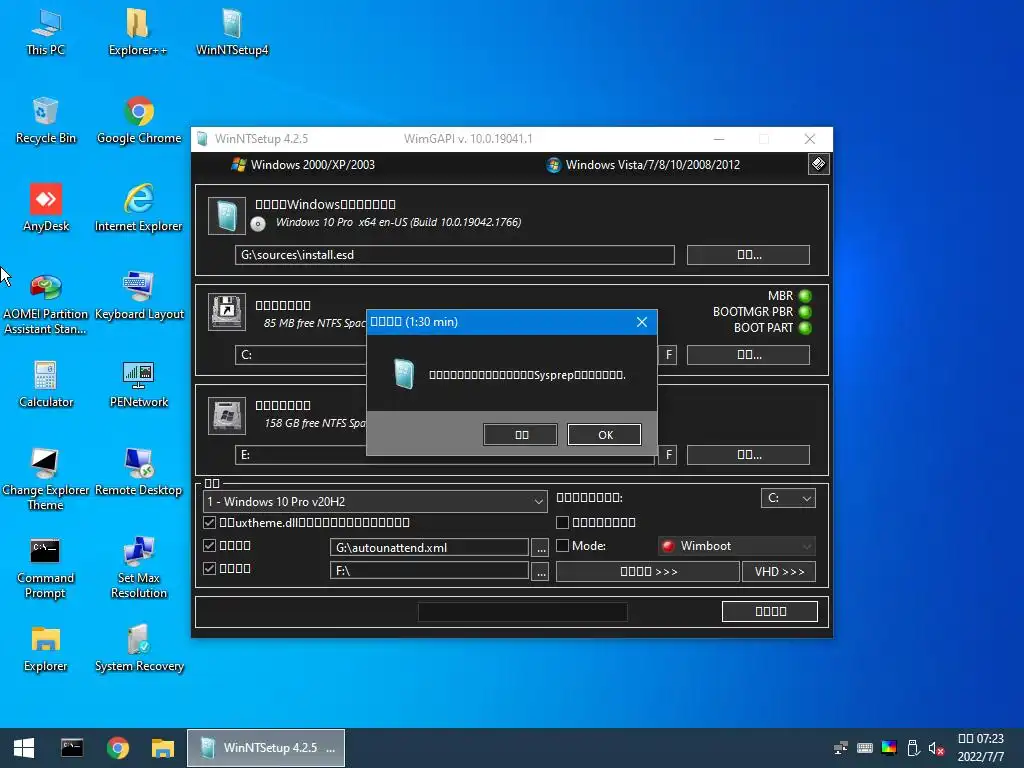Click the muted volume tray icon
Viewport: 1024px width, 768px height.
click(x=936, y=748)
